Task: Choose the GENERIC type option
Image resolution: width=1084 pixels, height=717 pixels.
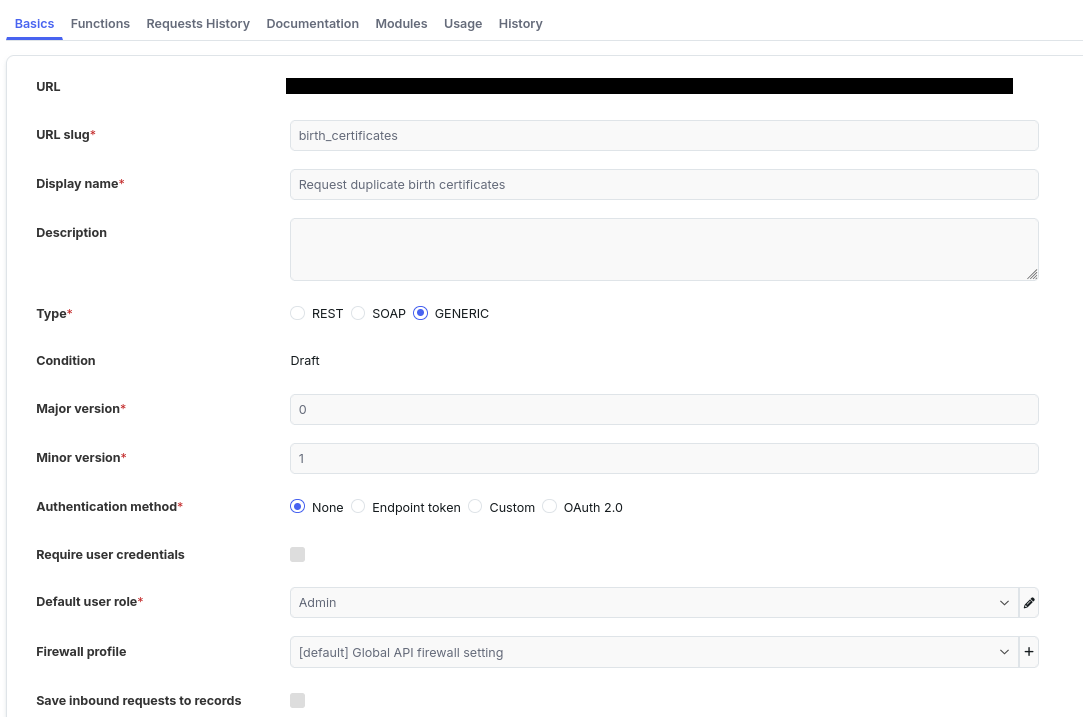Action: [x=420, y=313]
